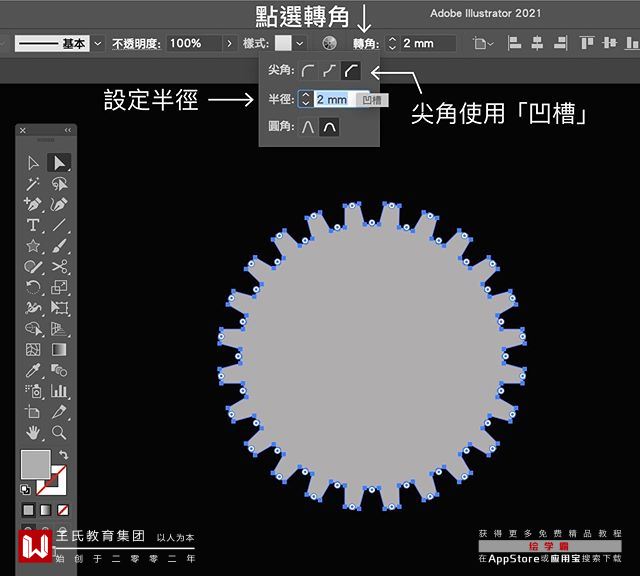This screenshot has width=640, height=576.
Task: Align objects to horizontal right
Action: click(560, 43)
